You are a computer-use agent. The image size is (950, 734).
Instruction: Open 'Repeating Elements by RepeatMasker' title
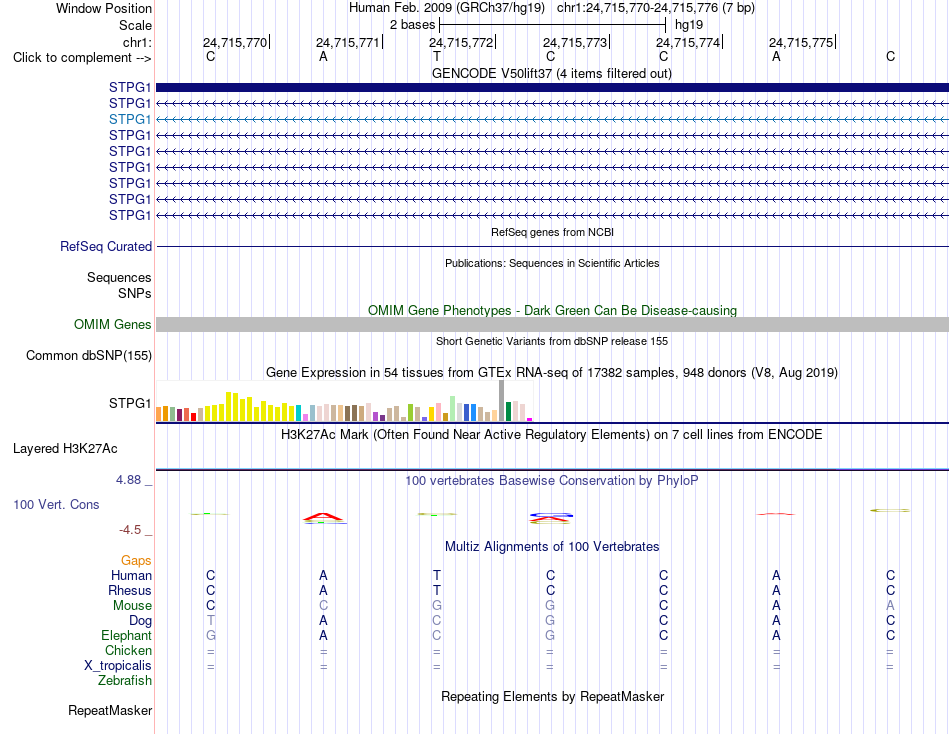(552, 696)
